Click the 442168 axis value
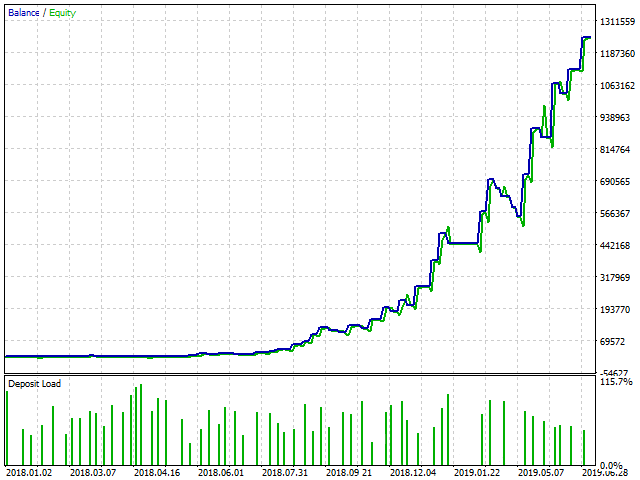640x480 pixels. (615, 246)
